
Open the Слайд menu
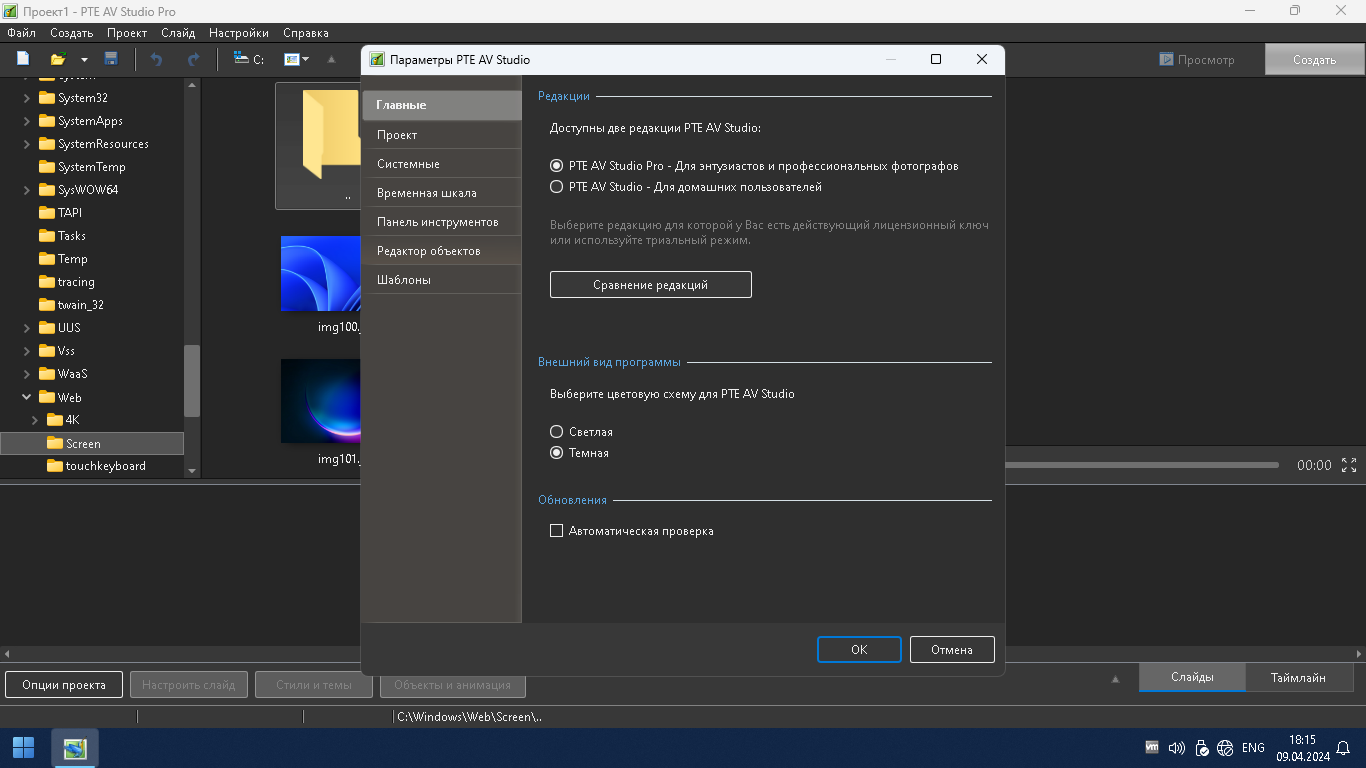coord(178,33)
